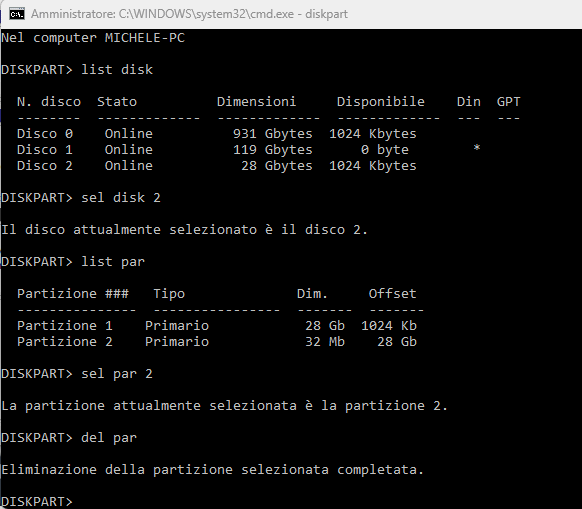Click 'Eliminazione della partizione selezionata completata.'
Viewport: 582px width, 509px height.
click(x=212, y=469)
